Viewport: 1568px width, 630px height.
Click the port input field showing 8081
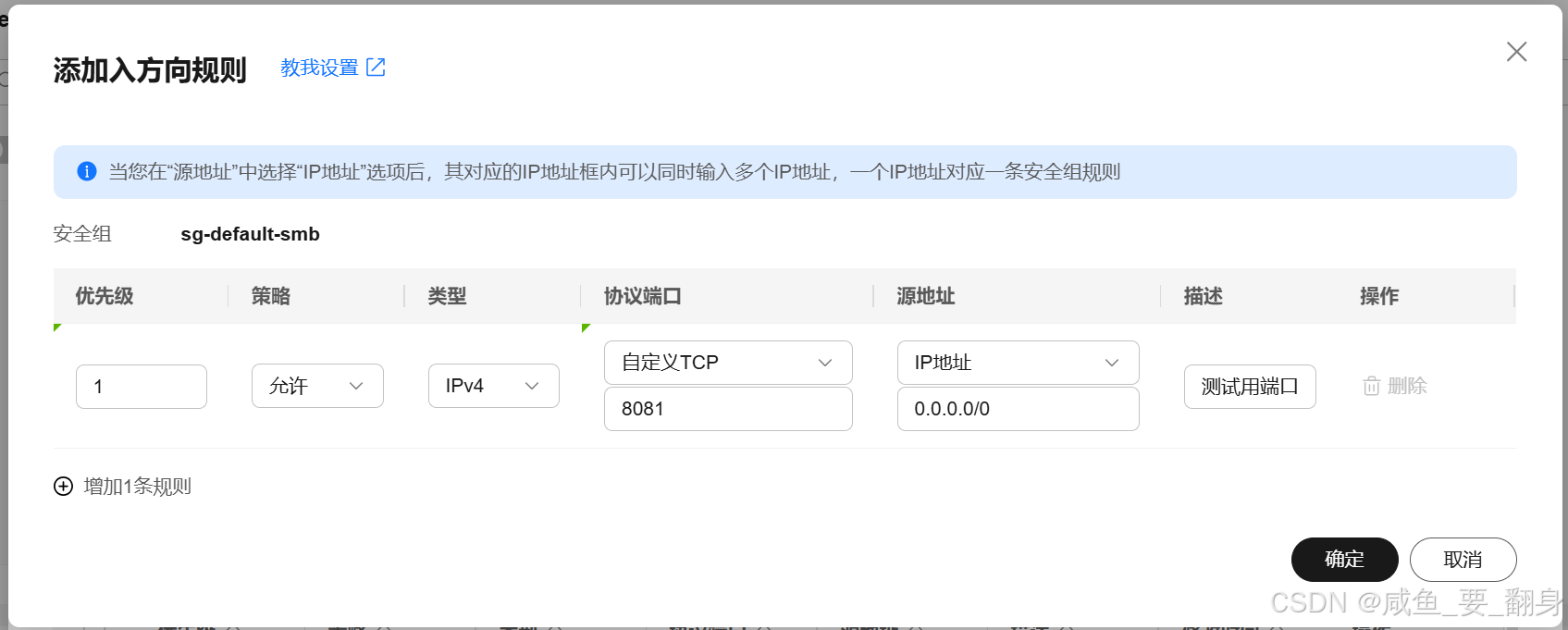tap(728, 409)
